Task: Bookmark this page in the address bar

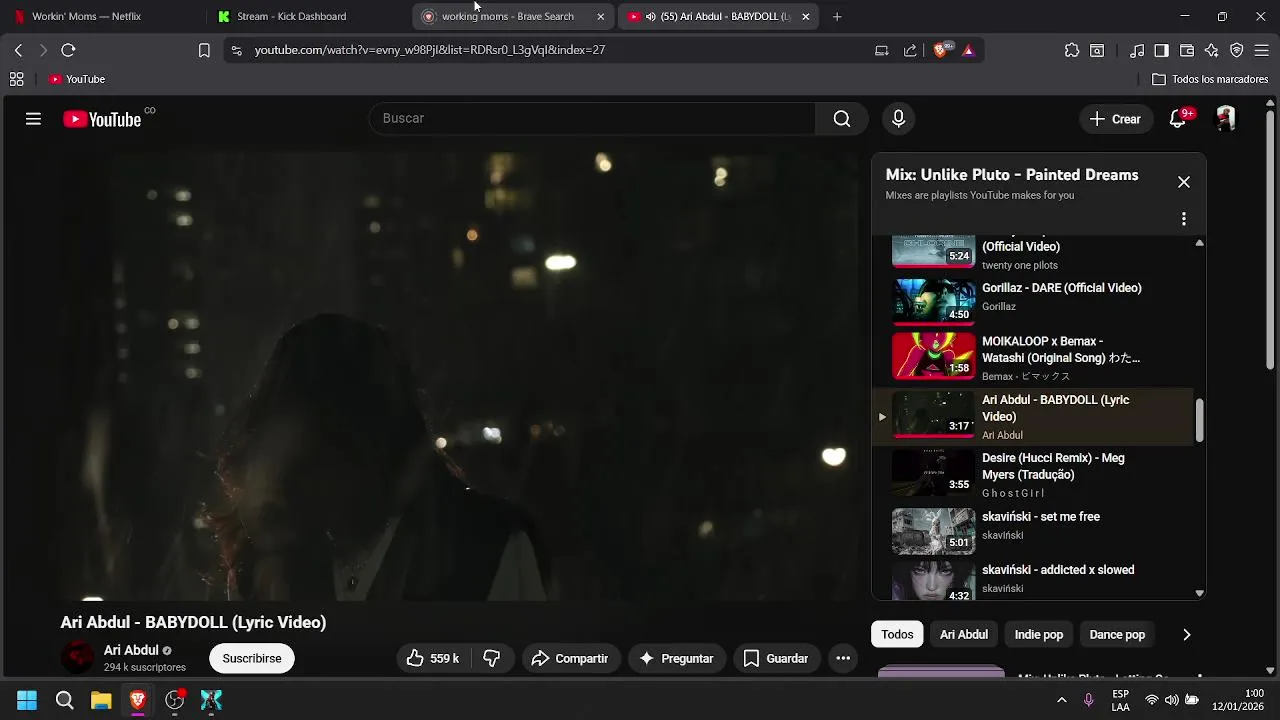Action: [x=204, y=50]
